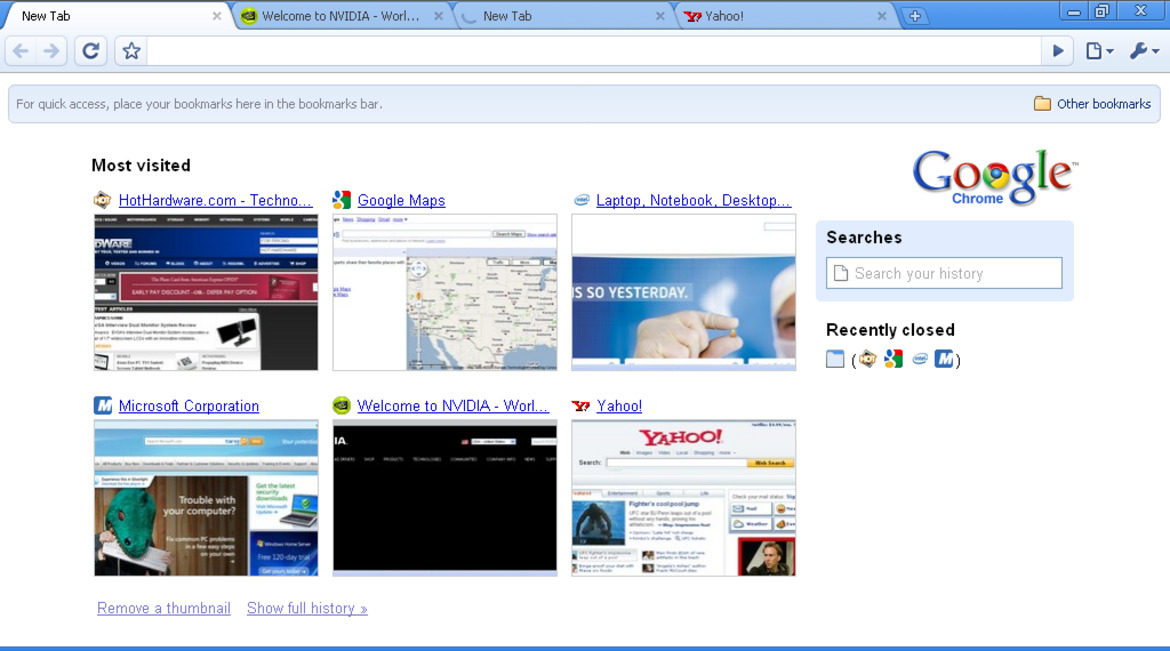Screen dimensions: 1170x651
Task: Open the Other bookmarks folder
Action: pos(1092,104)
